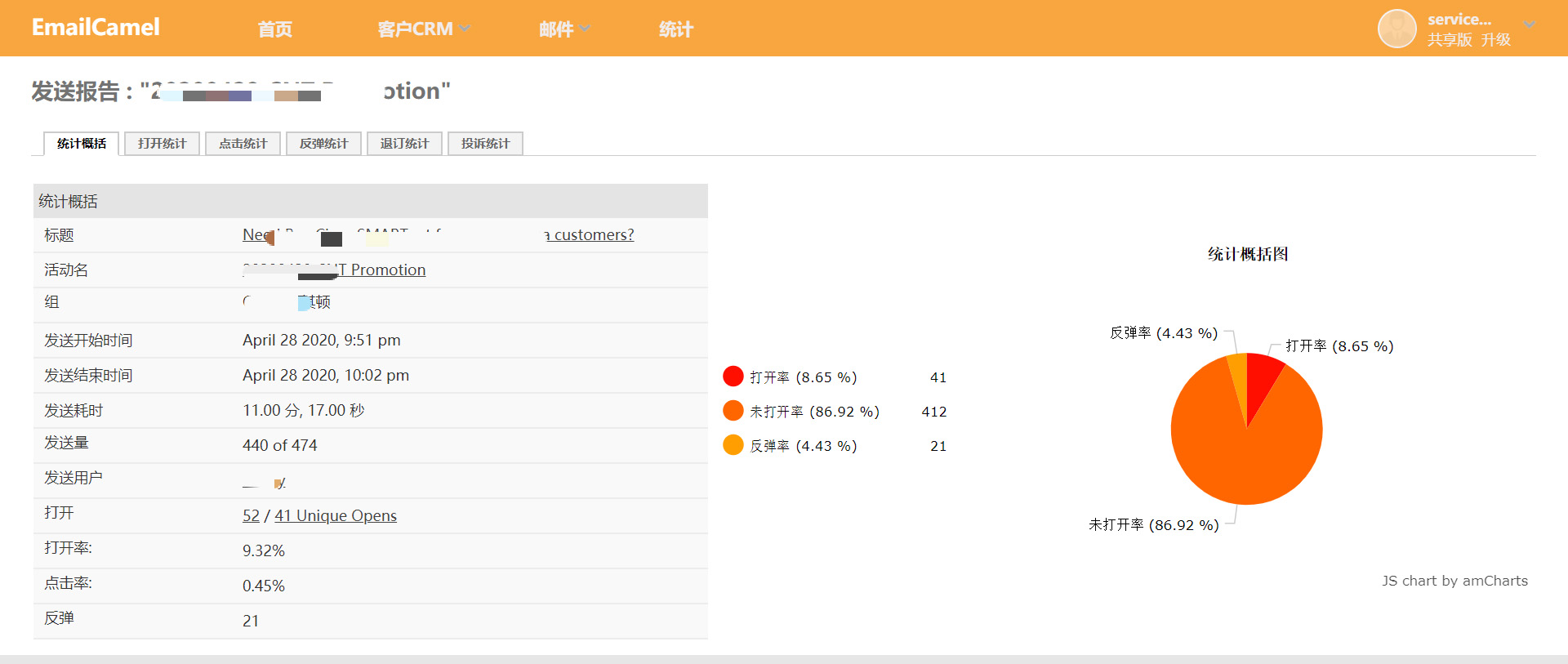
Task: Click the pie label 未打开率 (86.92 %)
Action: pyautogui.click(x=1154, y=525)
